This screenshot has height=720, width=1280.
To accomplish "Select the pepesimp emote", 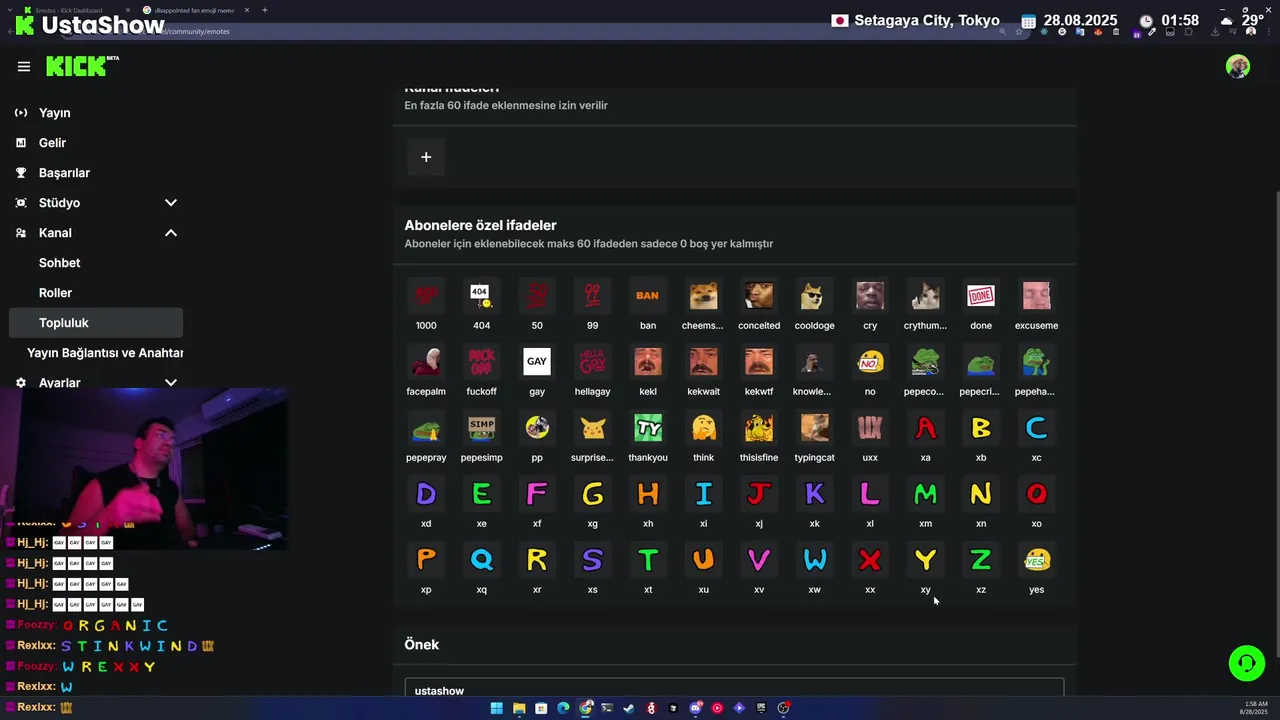I will click(482, 428).
